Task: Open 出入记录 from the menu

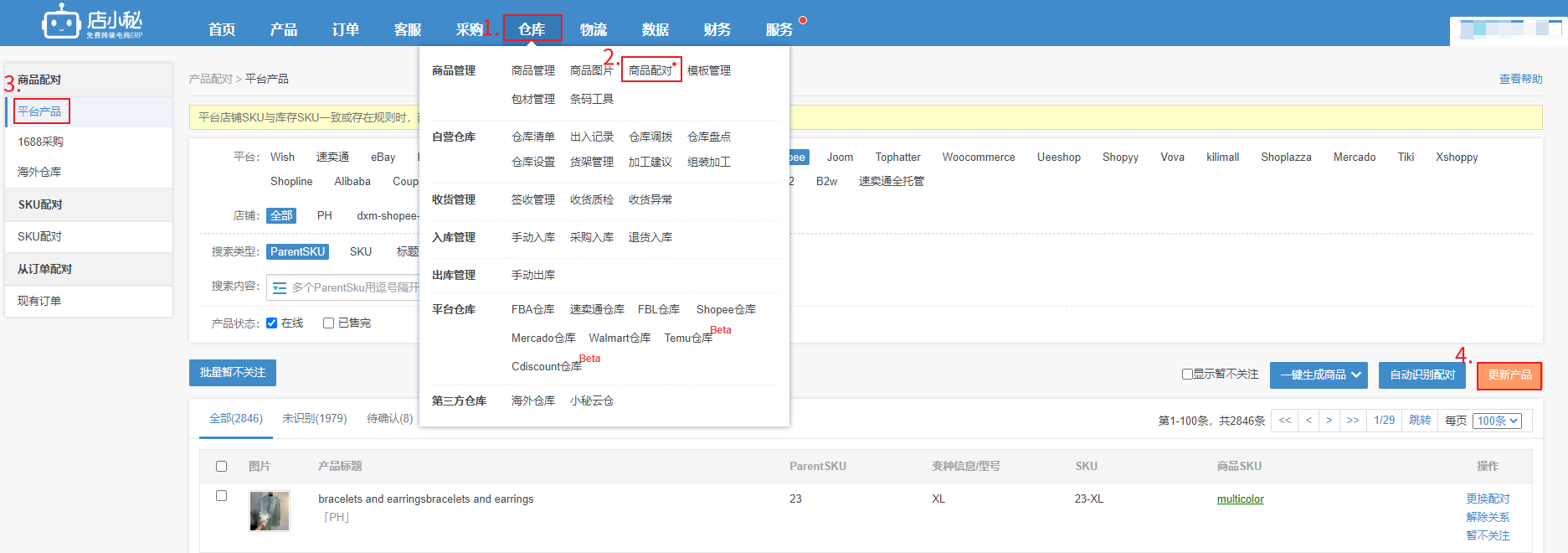Action: point(592,137)
